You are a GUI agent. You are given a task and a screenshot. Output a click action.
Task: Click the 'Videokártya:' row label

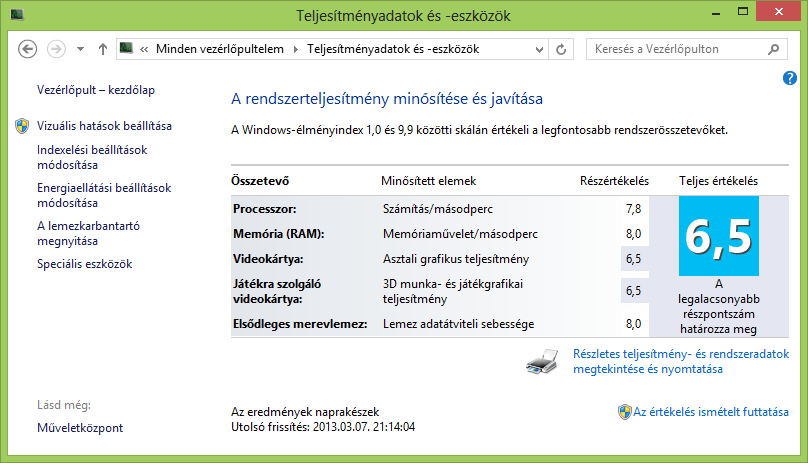[x=268, y=259]
